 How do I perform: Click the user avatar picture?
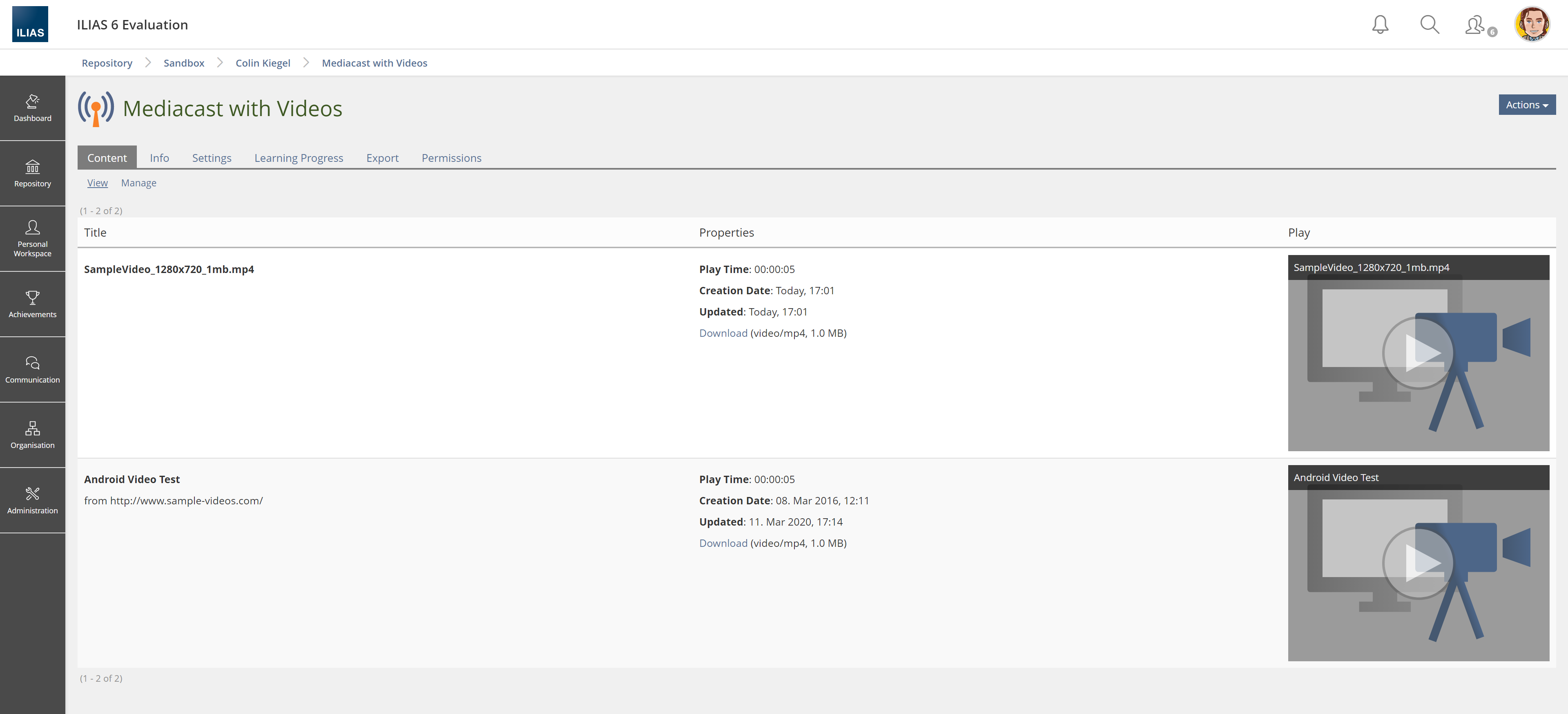(1532, 25)
